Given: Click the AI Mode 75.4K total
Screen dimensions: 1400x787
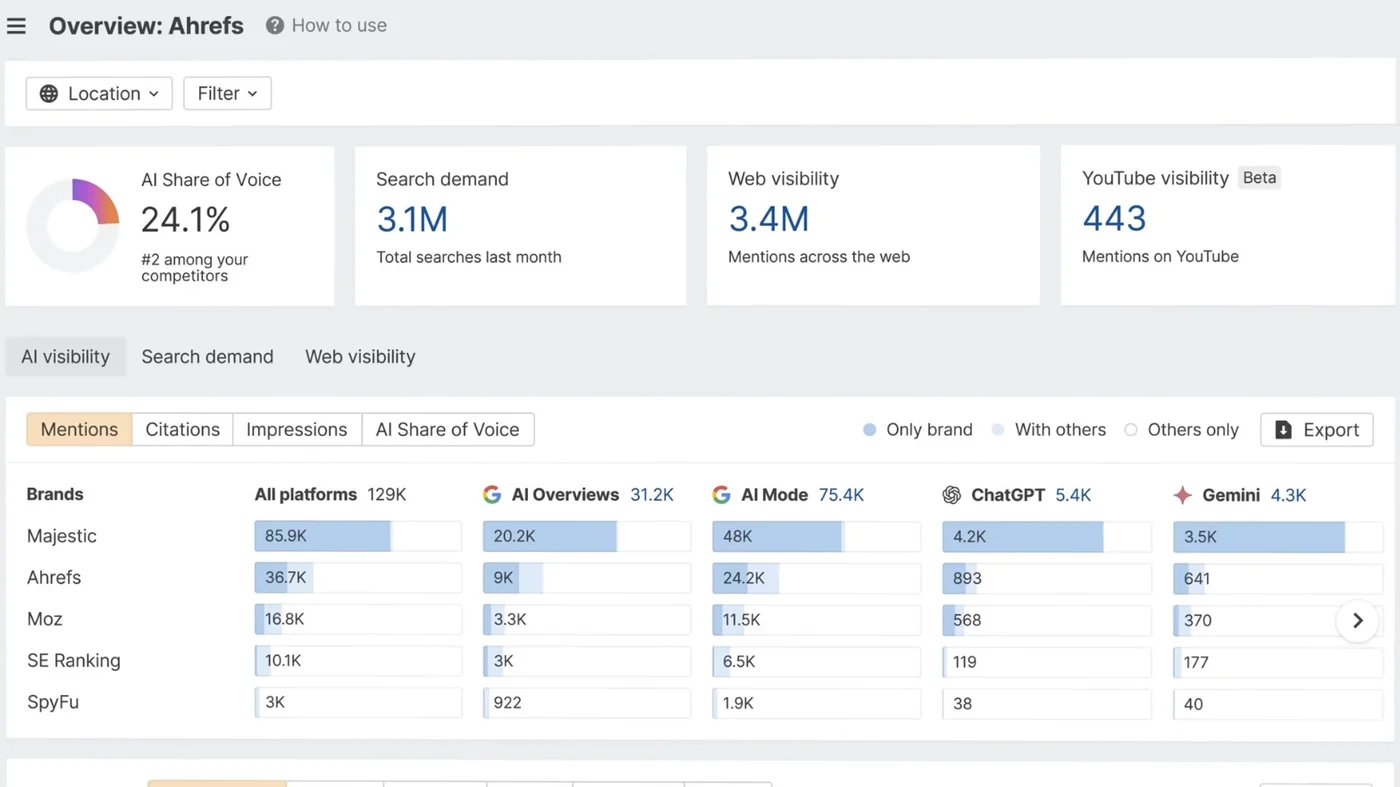Looking at the screenshot, I should point(841,495).
